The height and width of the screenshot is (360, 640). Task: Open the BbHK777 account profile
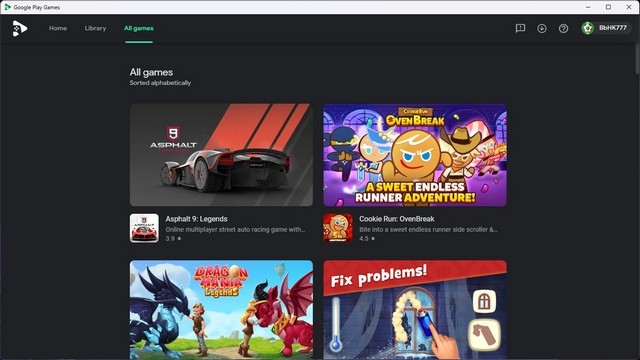point(606,28)
